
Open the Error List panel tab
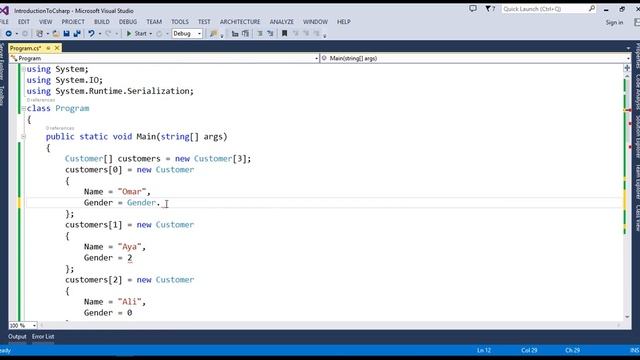(43, 337)
